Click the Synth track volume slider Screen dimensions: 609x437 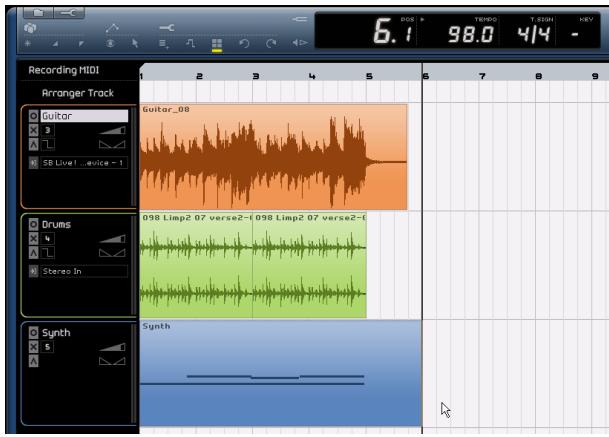coord(113,347)
